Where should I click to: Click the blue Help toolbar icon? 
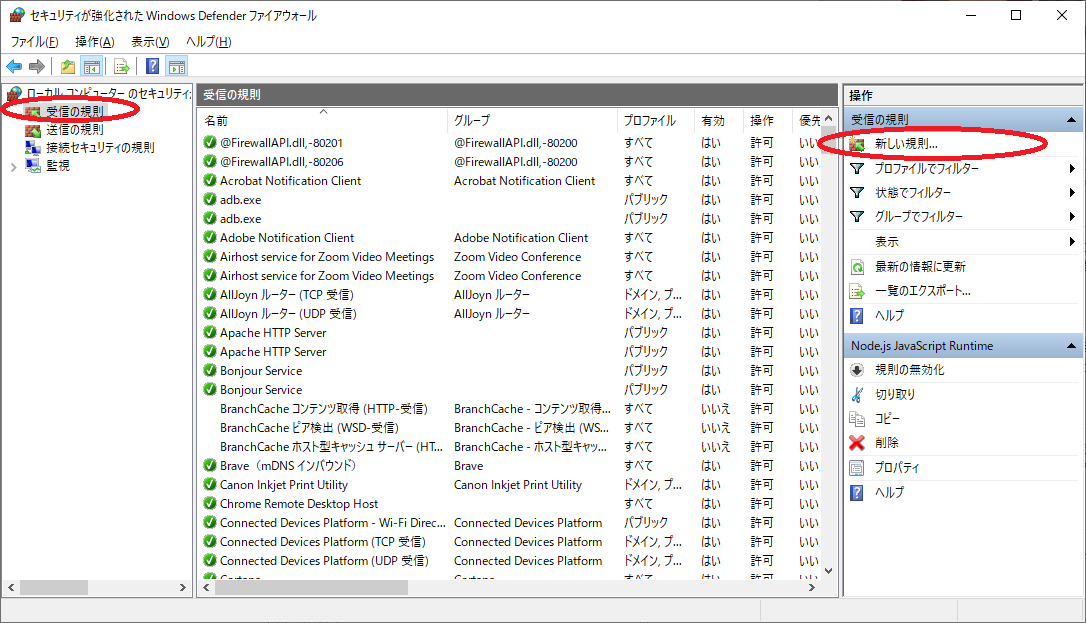point(152,67)
